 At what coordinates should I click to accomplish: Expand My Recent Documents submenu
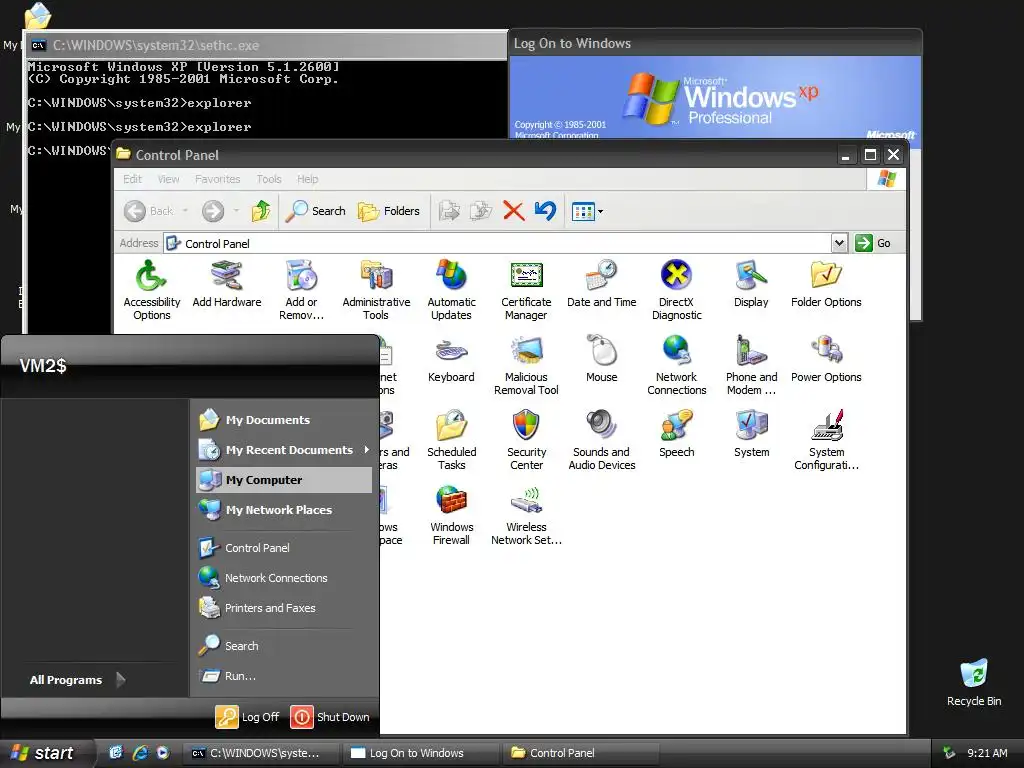point(284,450)
